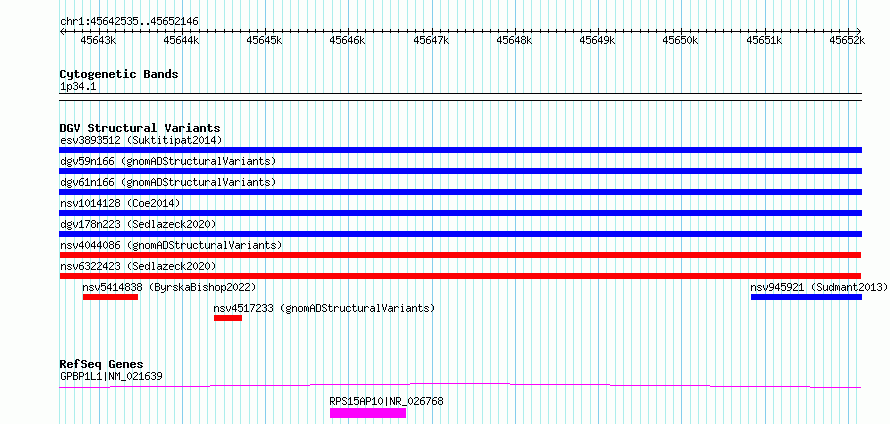Select the esv3893512 (Suktitipat2014) label

pos(141,140)
